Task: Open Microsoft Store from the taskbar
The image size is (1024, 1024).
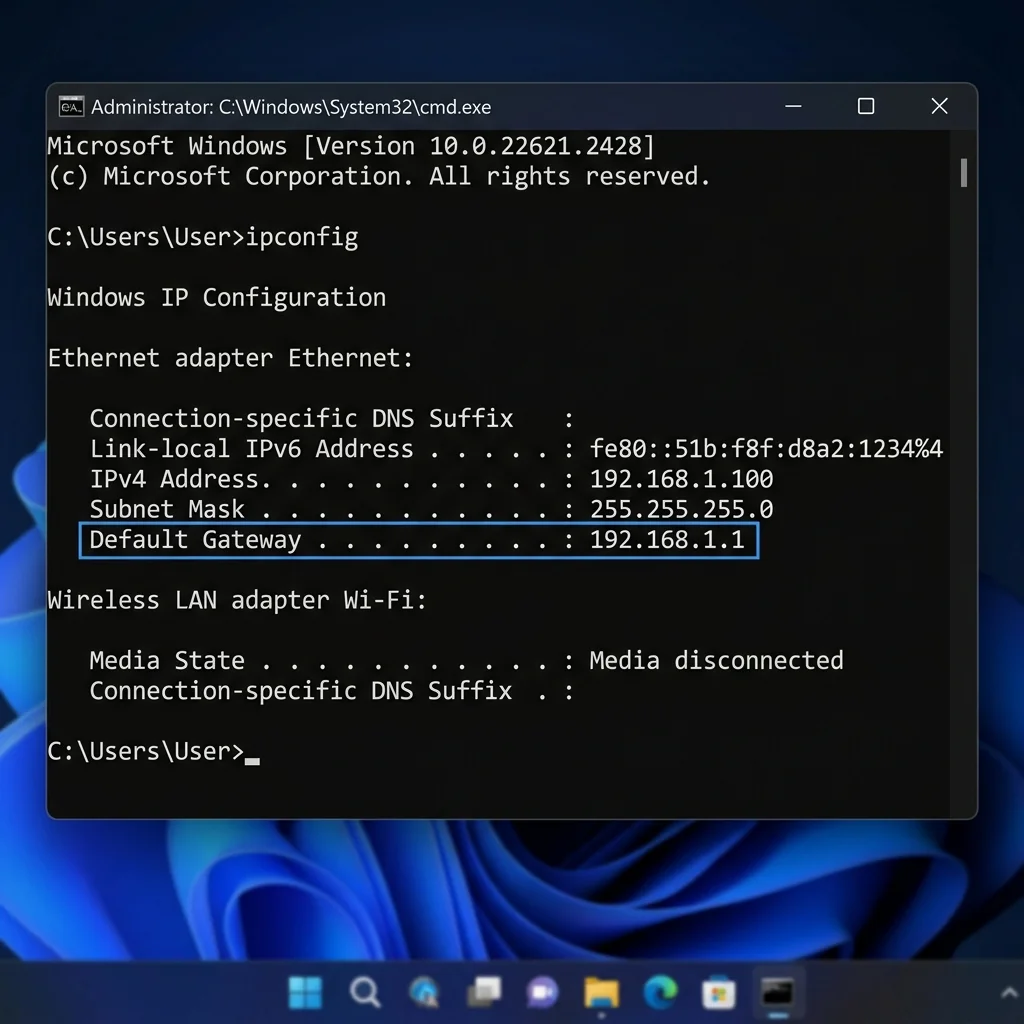Action: tap(718, 993)
